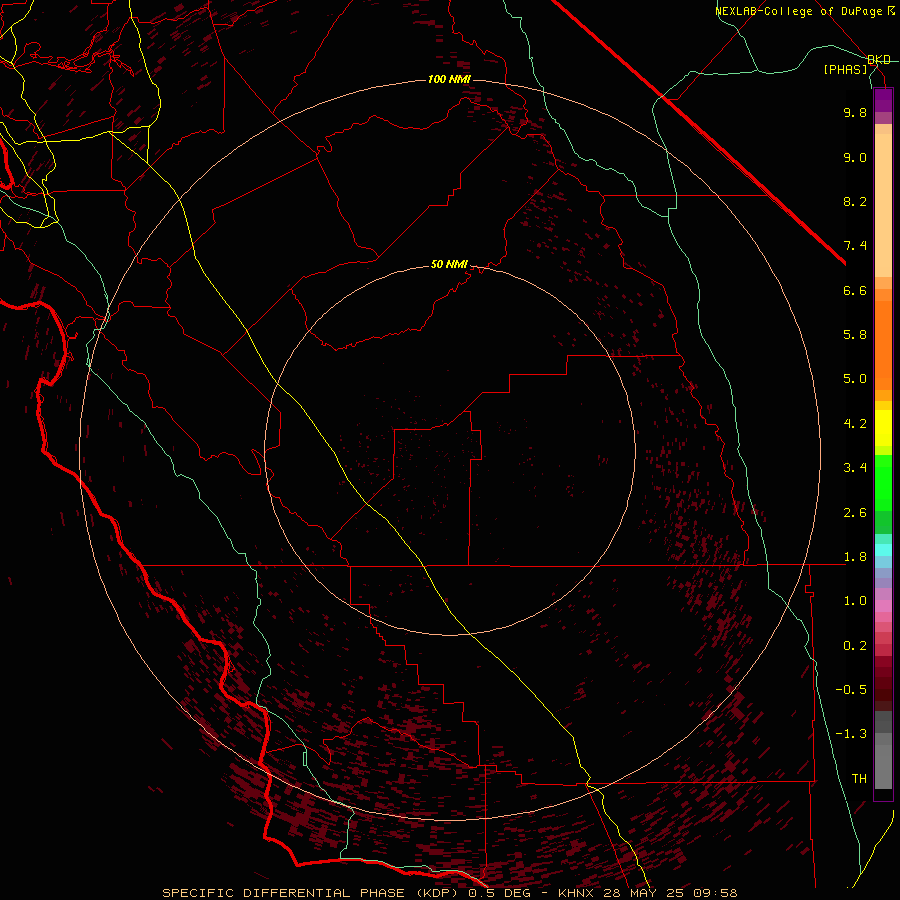Click the BKD label near the top right
The image size is (900, 900).
coord(879,60)
